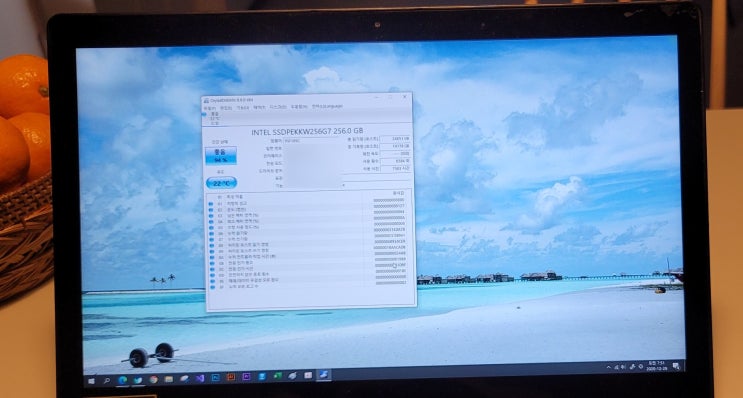Click the blue health status 94 % button

tap(221, 155)
